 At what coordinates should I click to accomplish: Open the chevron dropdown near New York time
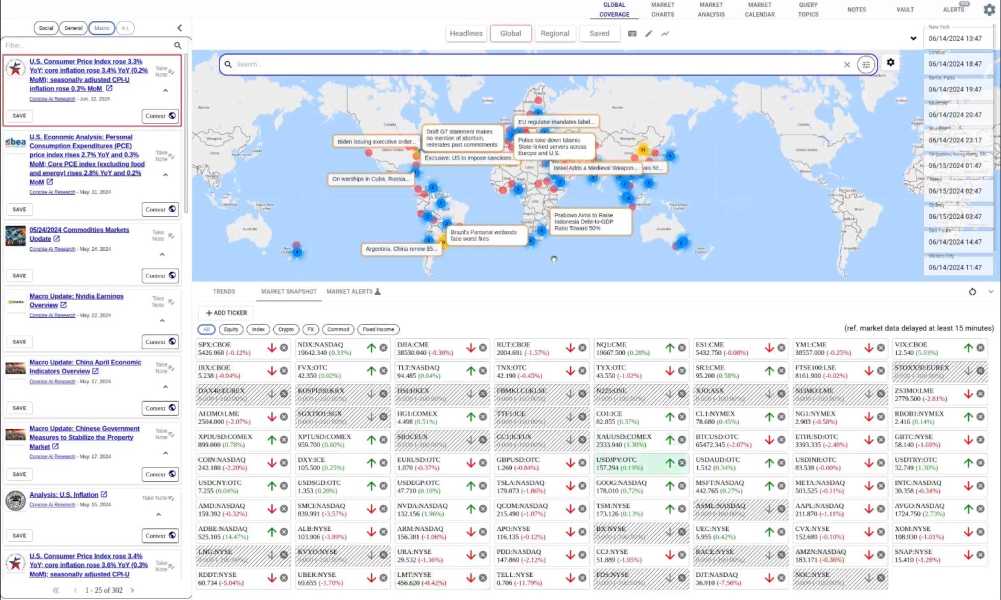912,38
